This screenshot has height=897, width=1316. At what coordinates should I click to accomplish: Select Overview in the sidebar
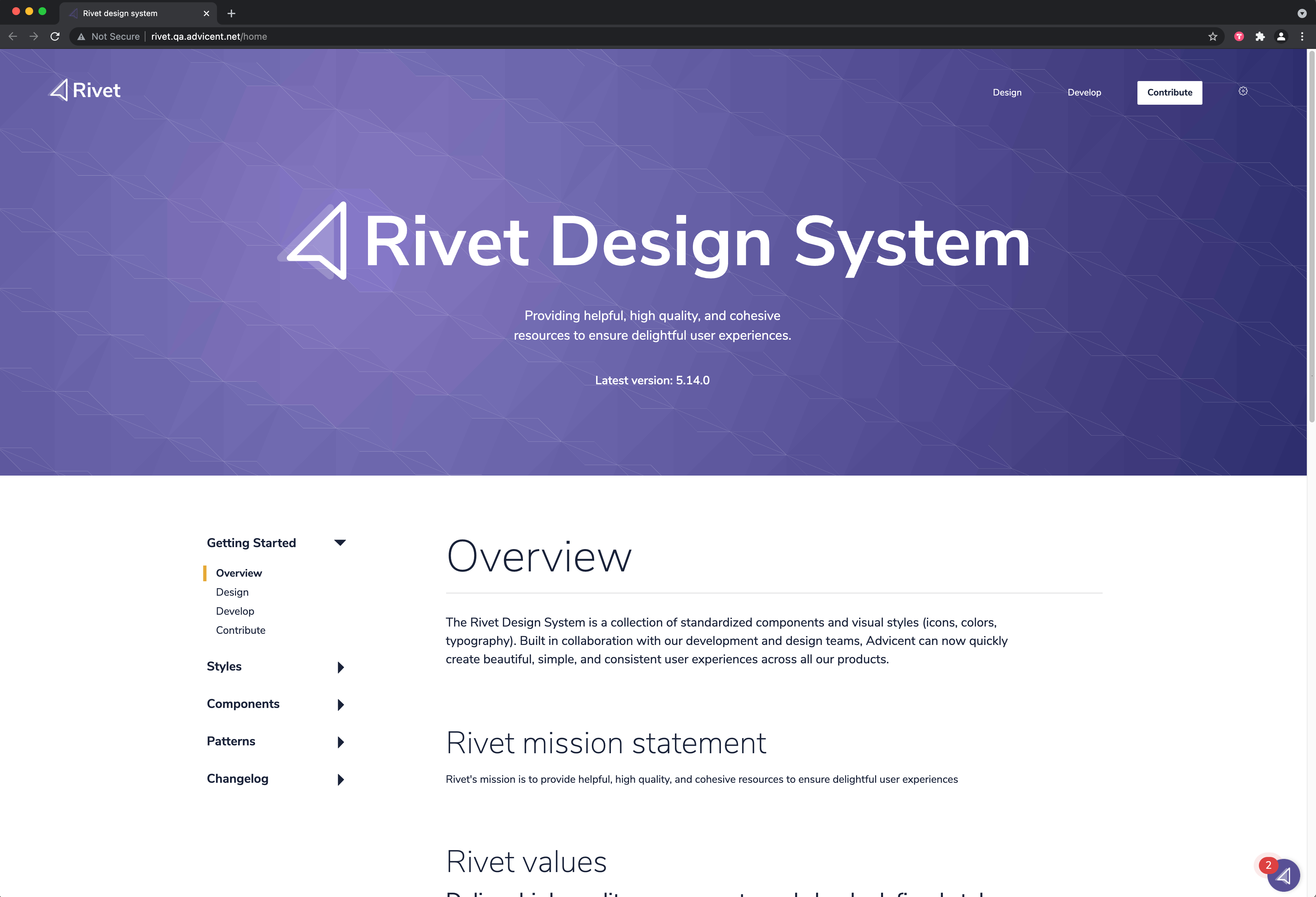point(238,572)
